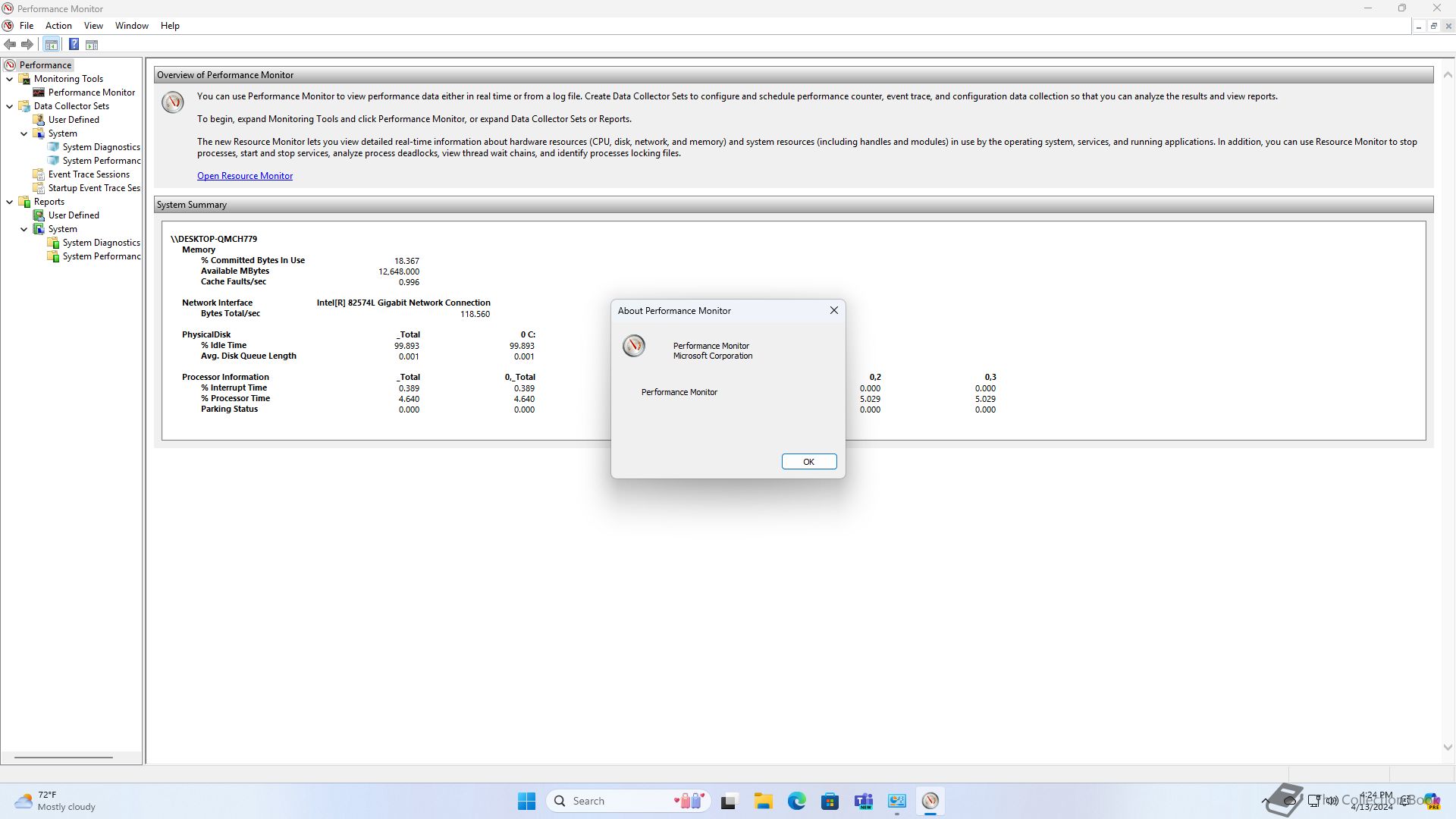The height and width of the screenshot is (819, 1456).
Task: Click the System Summary section header
Action: click(x=793, y=205)
